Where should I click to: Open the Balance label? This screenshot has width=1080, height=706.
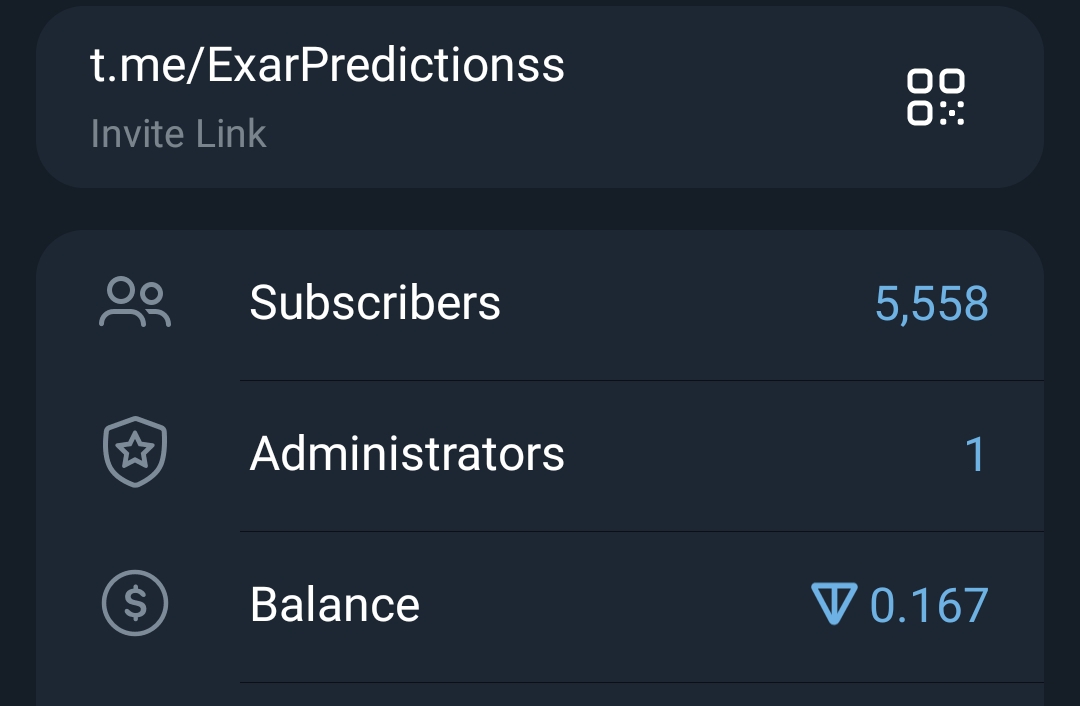point(334,605)
